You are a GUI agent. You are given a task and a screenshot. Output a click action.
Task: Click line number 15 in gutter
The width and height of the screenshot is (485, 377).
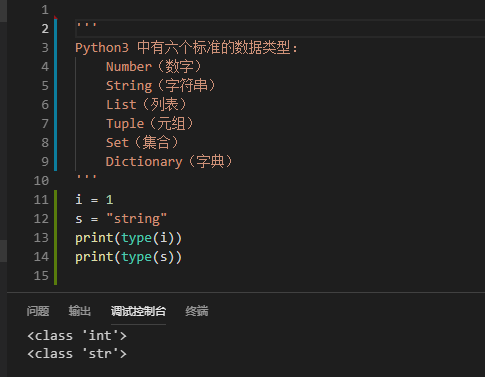[41, 276]
